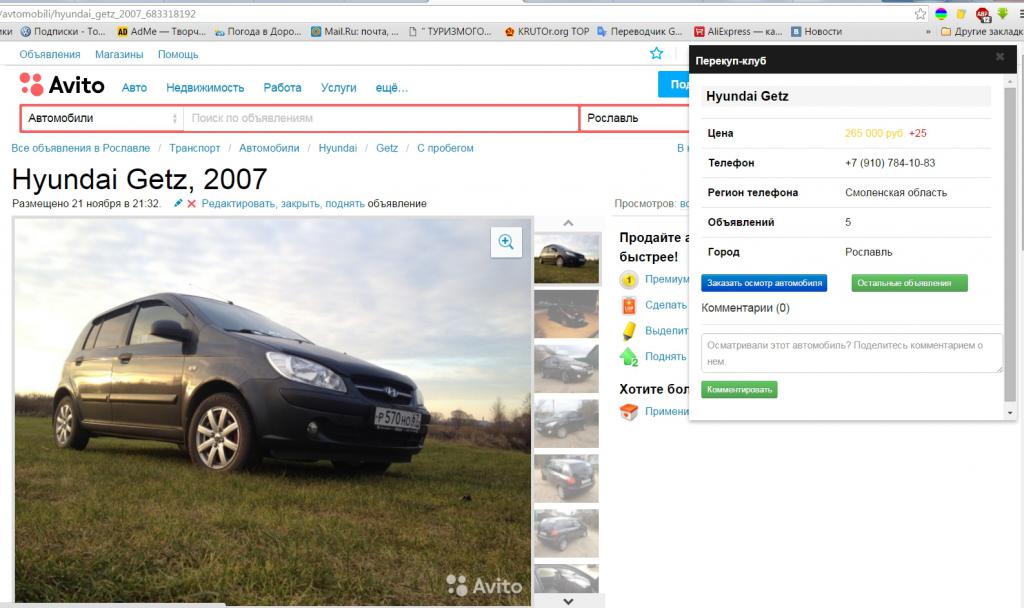
Task: Open the AliExpress bookmark
Action: [738, 31]
